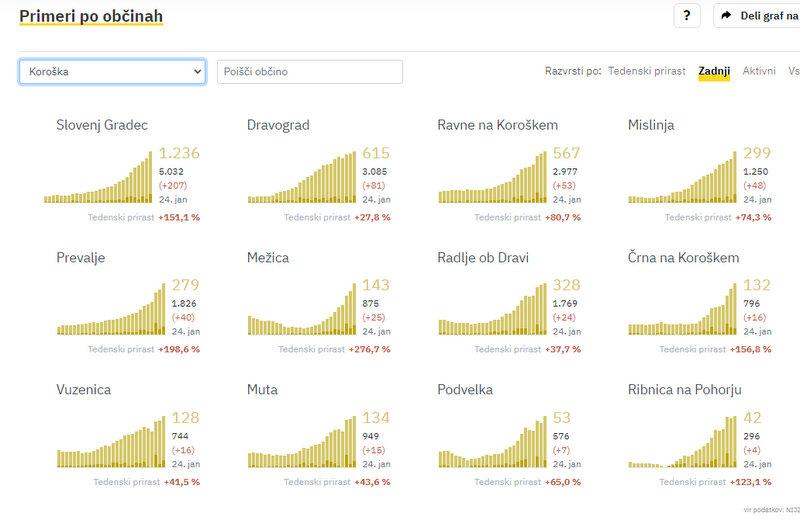The width and height of the screenshot is (800, 520).
Task: Open the Črna na Koroškem heading
Action: pyautogui.click(x=683, y=257)
